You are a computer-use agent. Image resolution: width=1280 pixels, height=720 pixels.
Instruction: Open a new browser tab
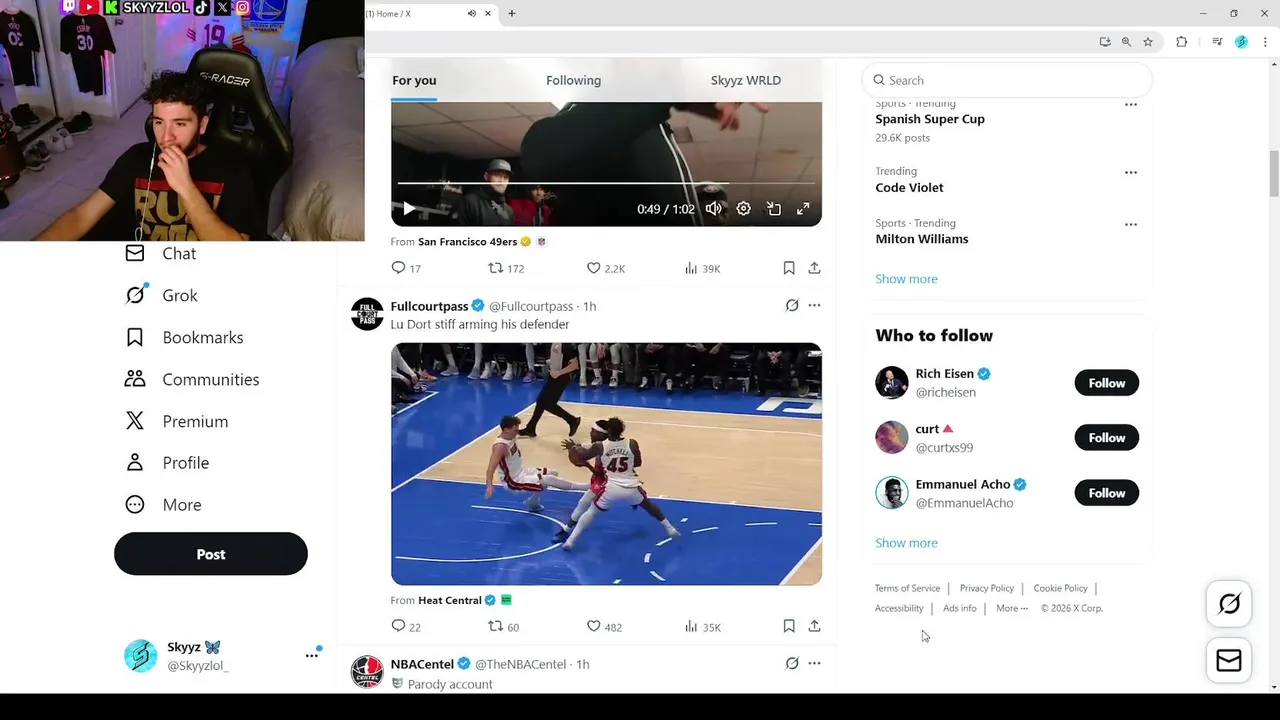click(512, 14)
